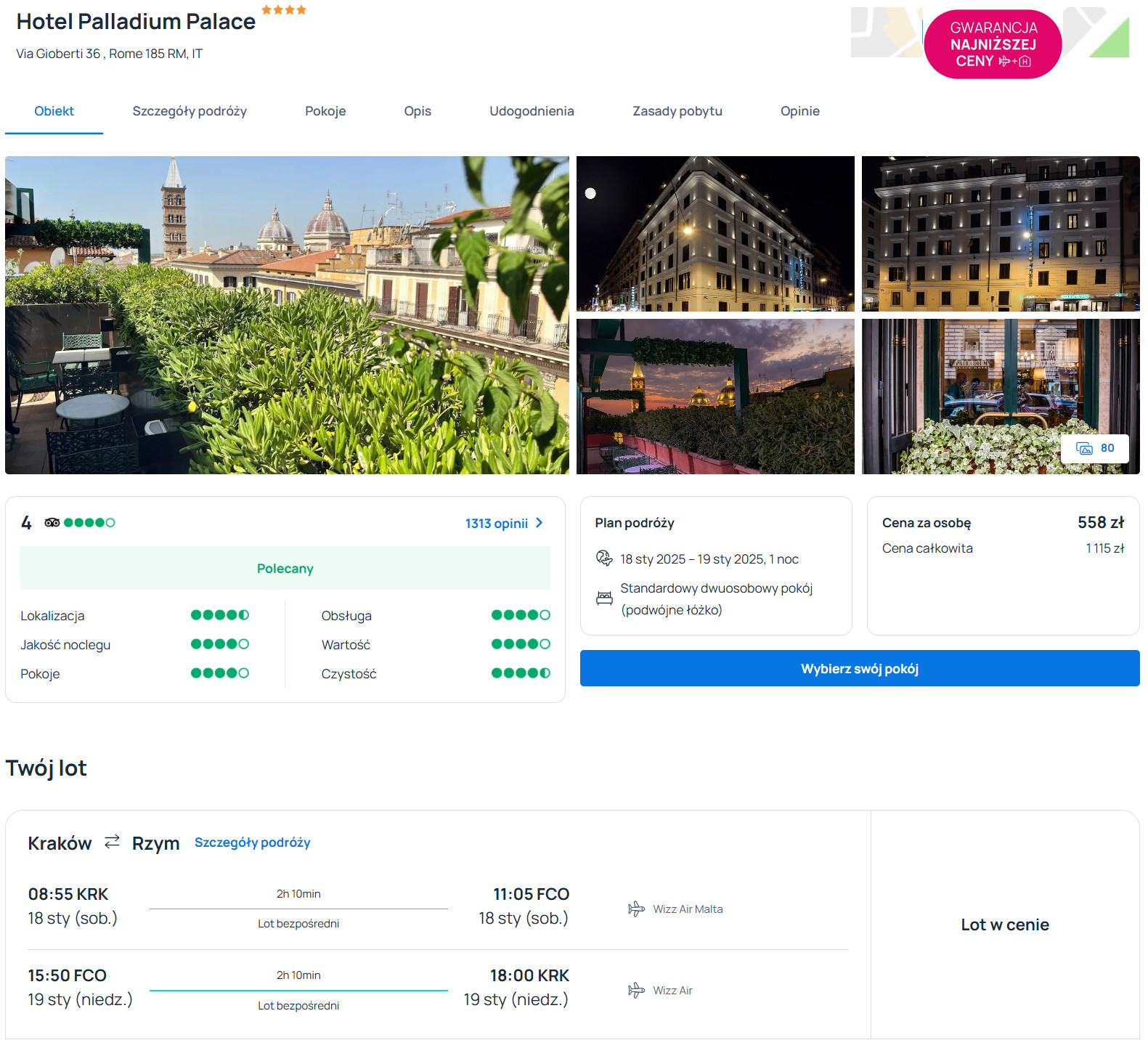The image size is (1148, 1040).
Task: Click the Wizz Air Malta plane icon
Action: [x=636, y=909]
